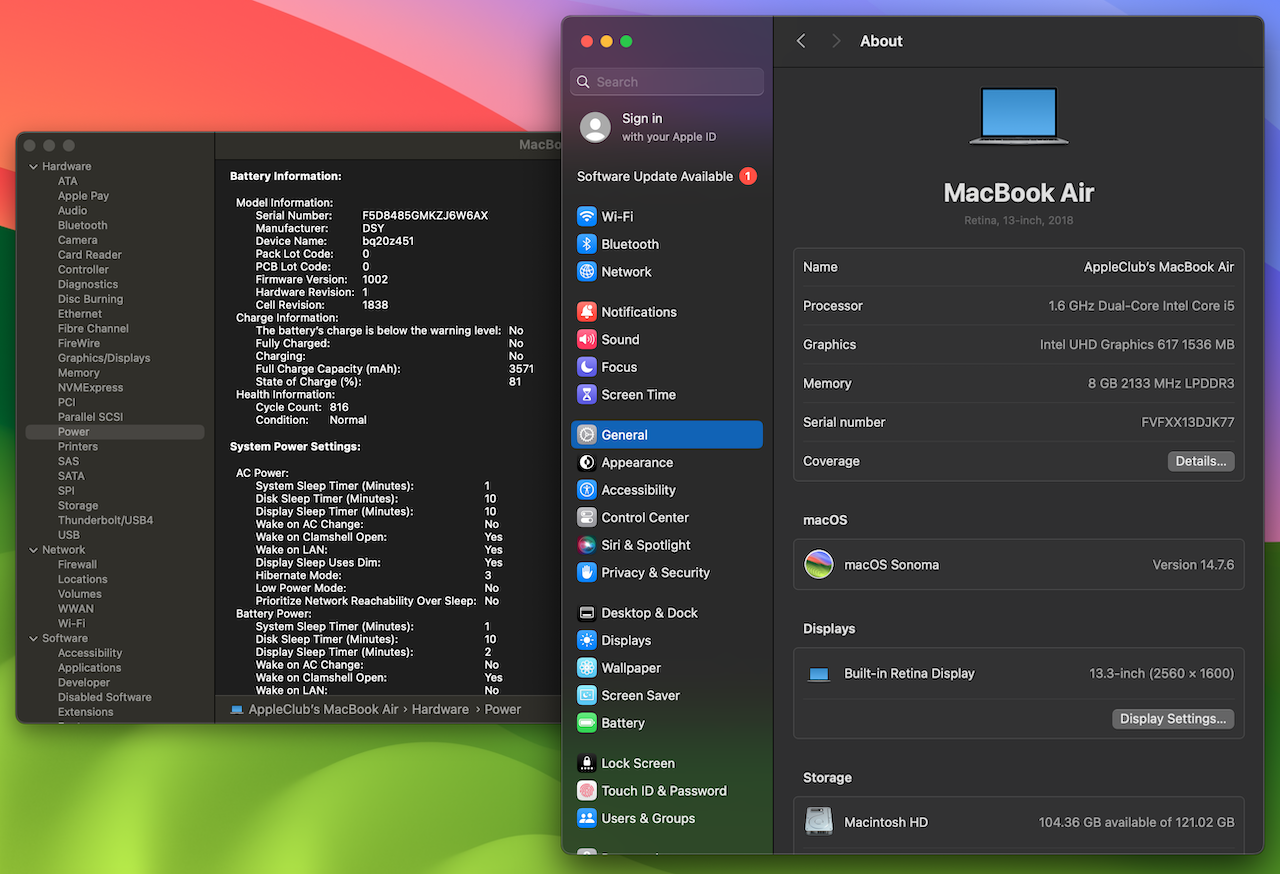The height and width of the screenshot is (874, 1280).
Task: Open Screen Time hourglass icon
Action: point(587,395)
